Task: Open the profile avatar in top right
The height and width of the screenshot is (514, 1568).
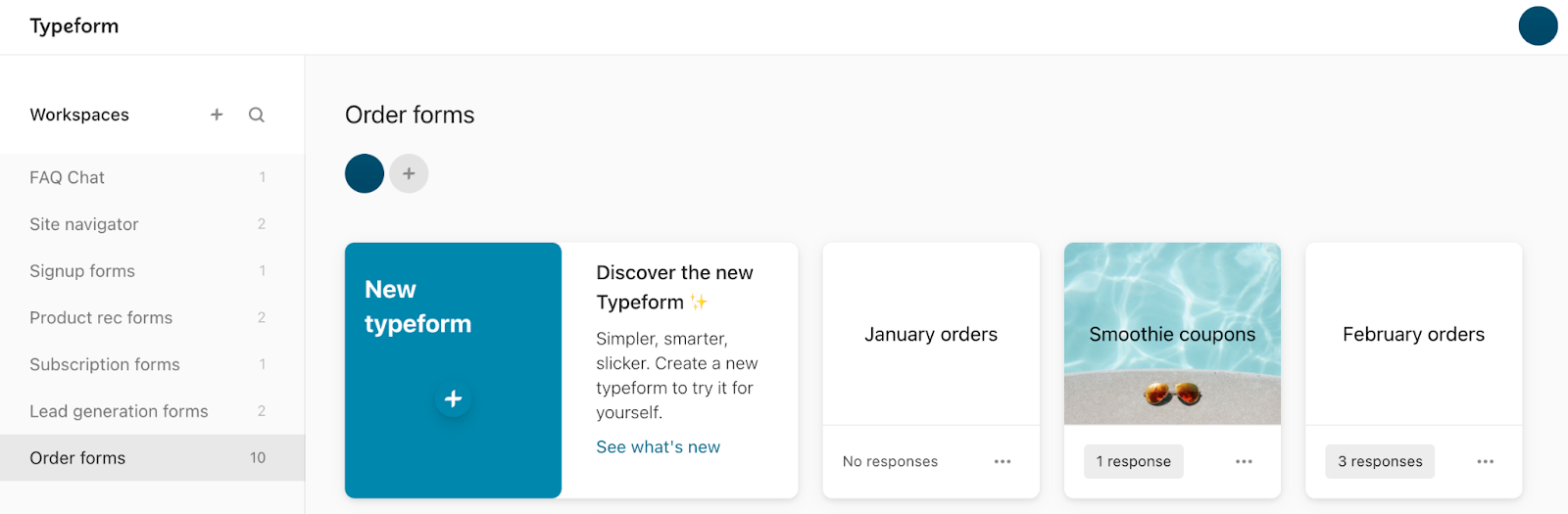Action: [x=1538, y=26]
